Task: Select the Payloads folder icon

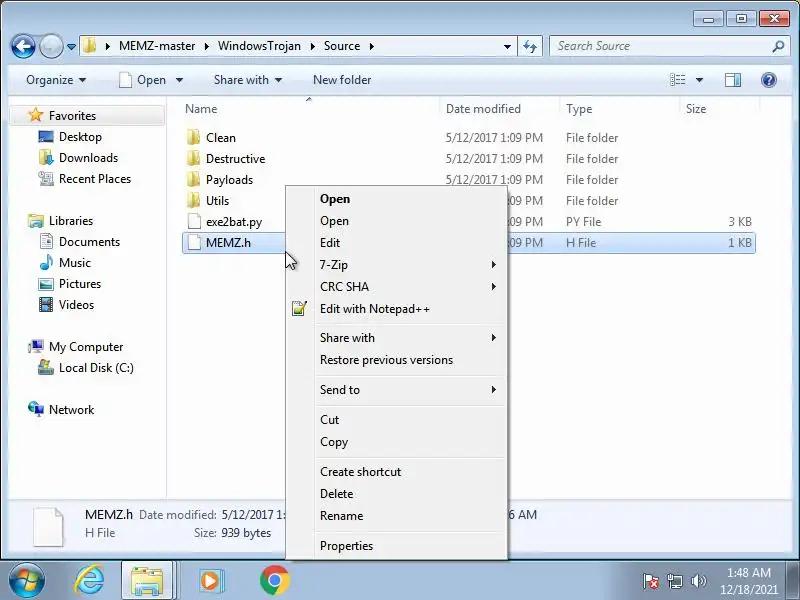Action: point(194,179)
